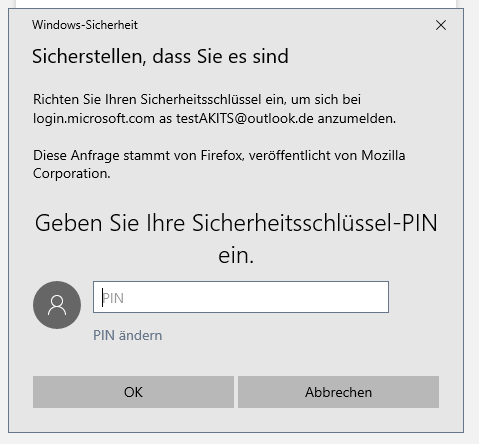Image resolution: width=479 pixels, height=444 pixels.
Task: Open the PIN ändern link
Action: tap(127, 335)
